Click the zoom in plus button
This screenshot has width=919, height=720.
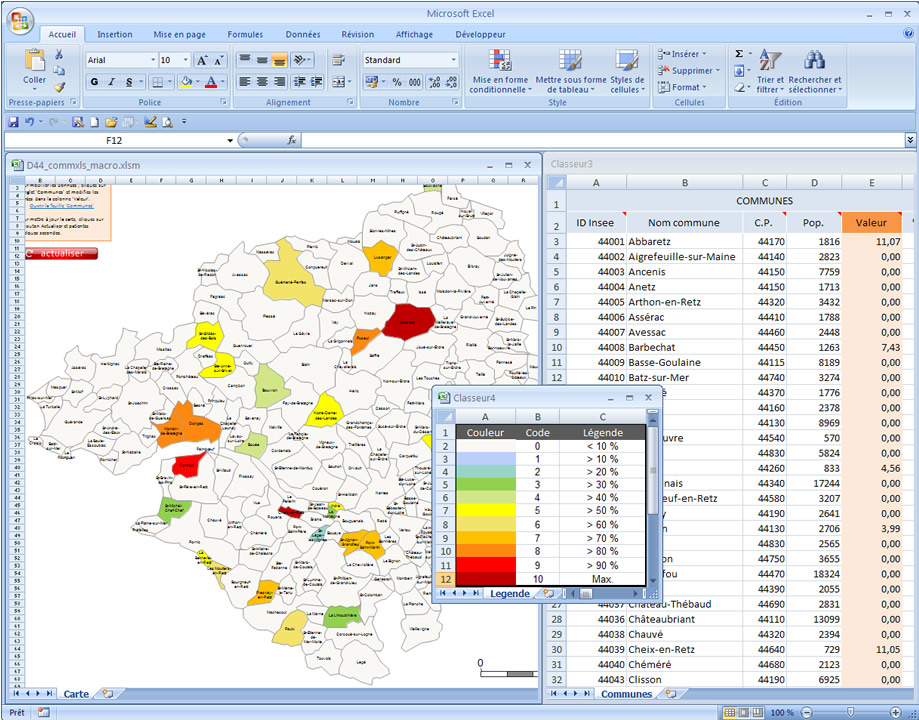(895, 712)
